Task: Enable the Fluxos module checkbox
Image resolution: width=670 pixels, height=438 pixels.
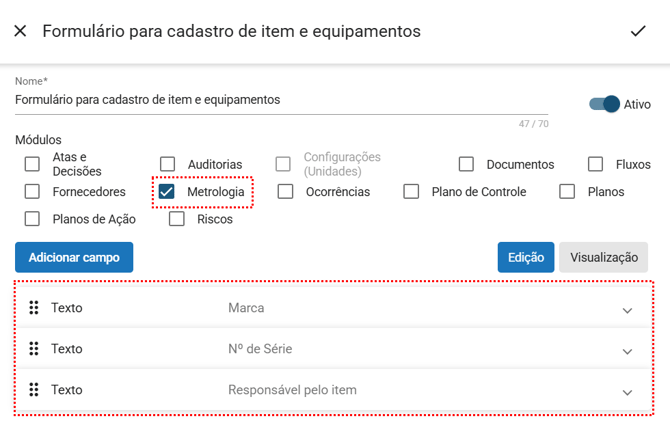Action: 595,164
